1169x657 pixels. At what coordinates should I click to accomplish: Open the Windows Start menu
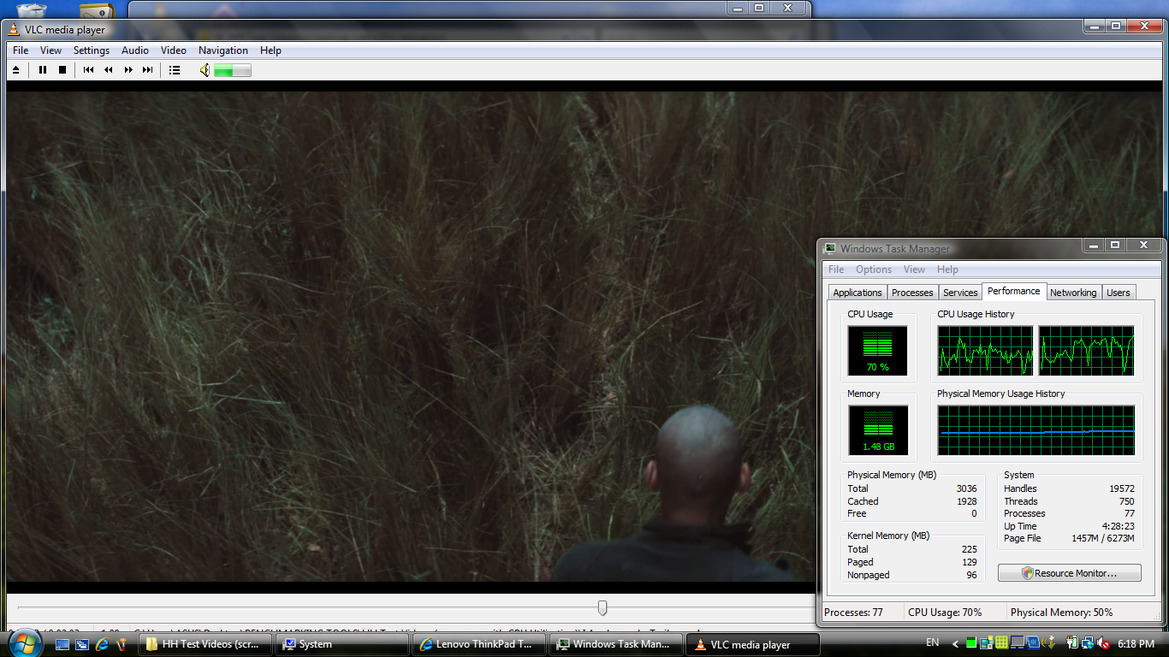click(24, 644)
